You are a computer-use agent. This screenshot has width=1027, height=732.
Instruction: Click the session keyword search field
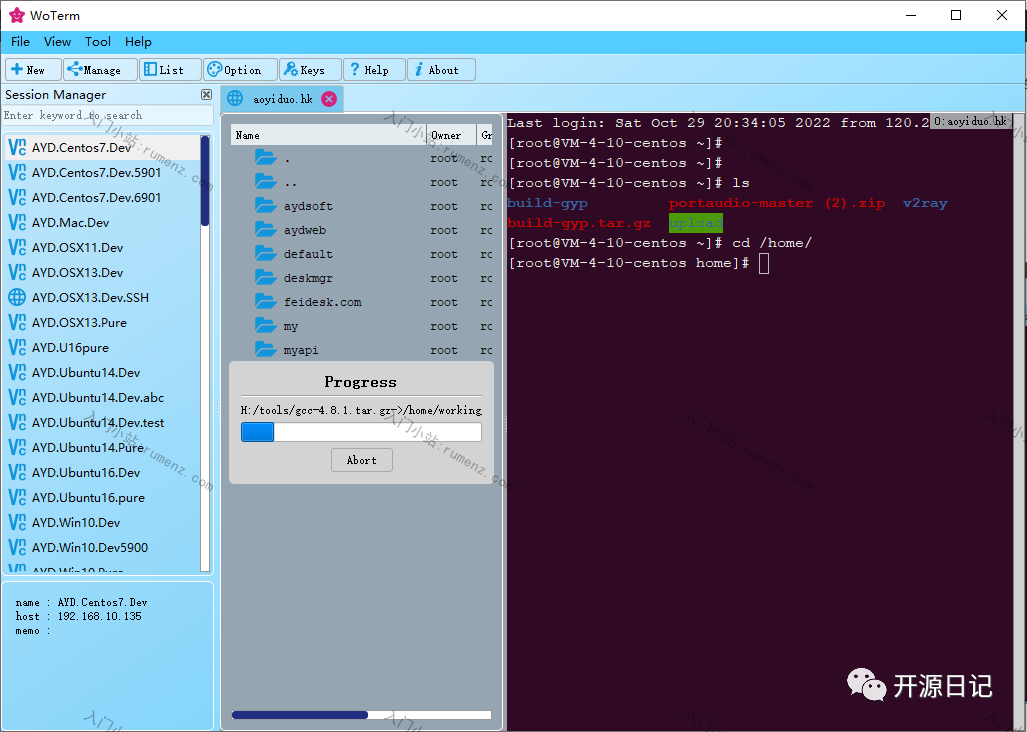(108, 115)
